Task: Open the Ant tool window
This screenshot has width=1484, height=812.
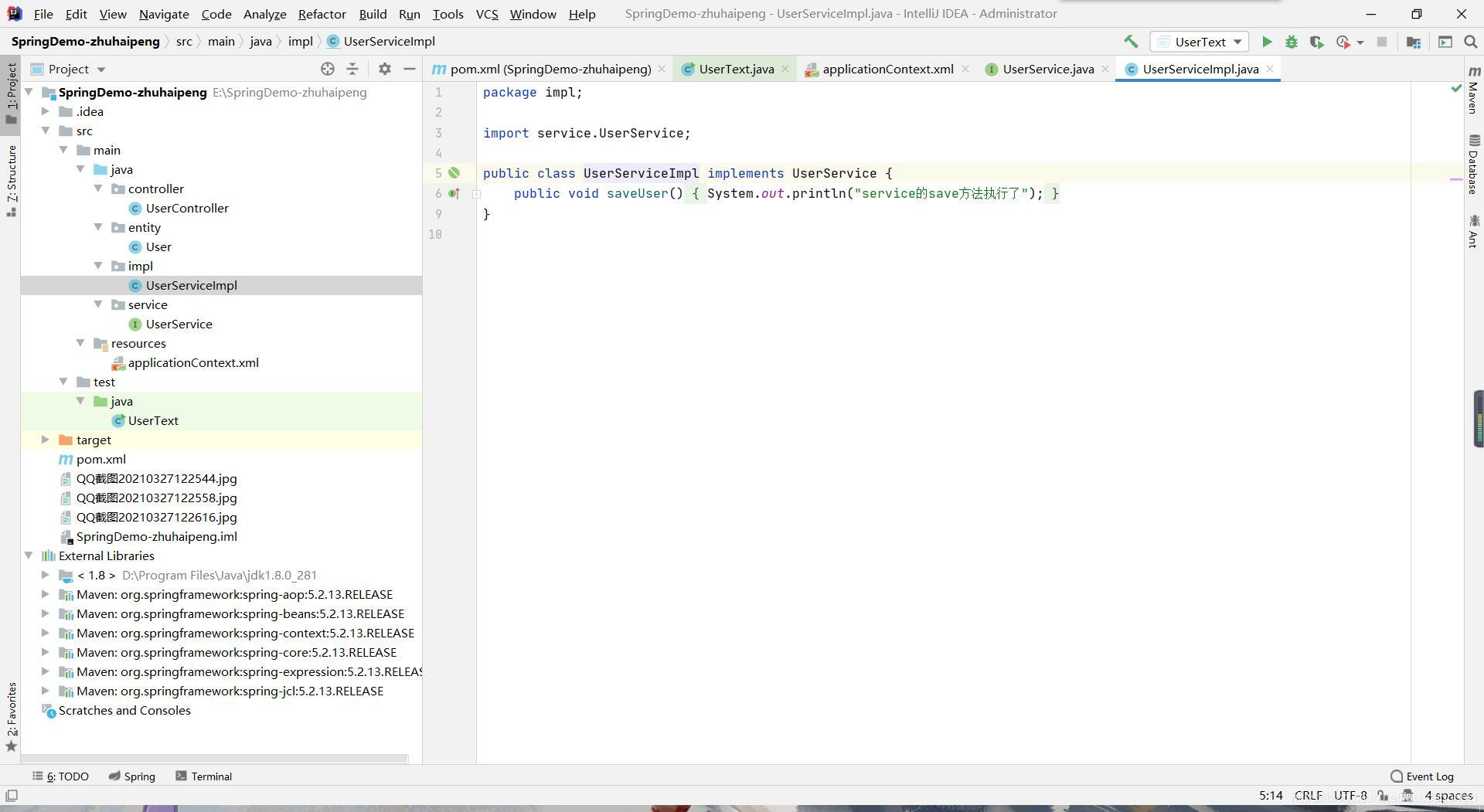Action: 1474,232
